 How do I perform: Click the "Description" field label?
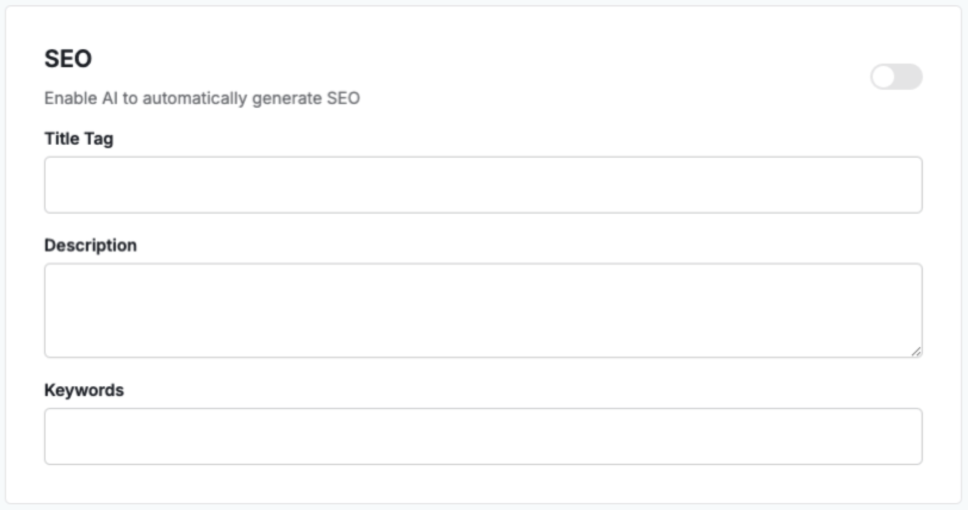click(x=90, y=245)
